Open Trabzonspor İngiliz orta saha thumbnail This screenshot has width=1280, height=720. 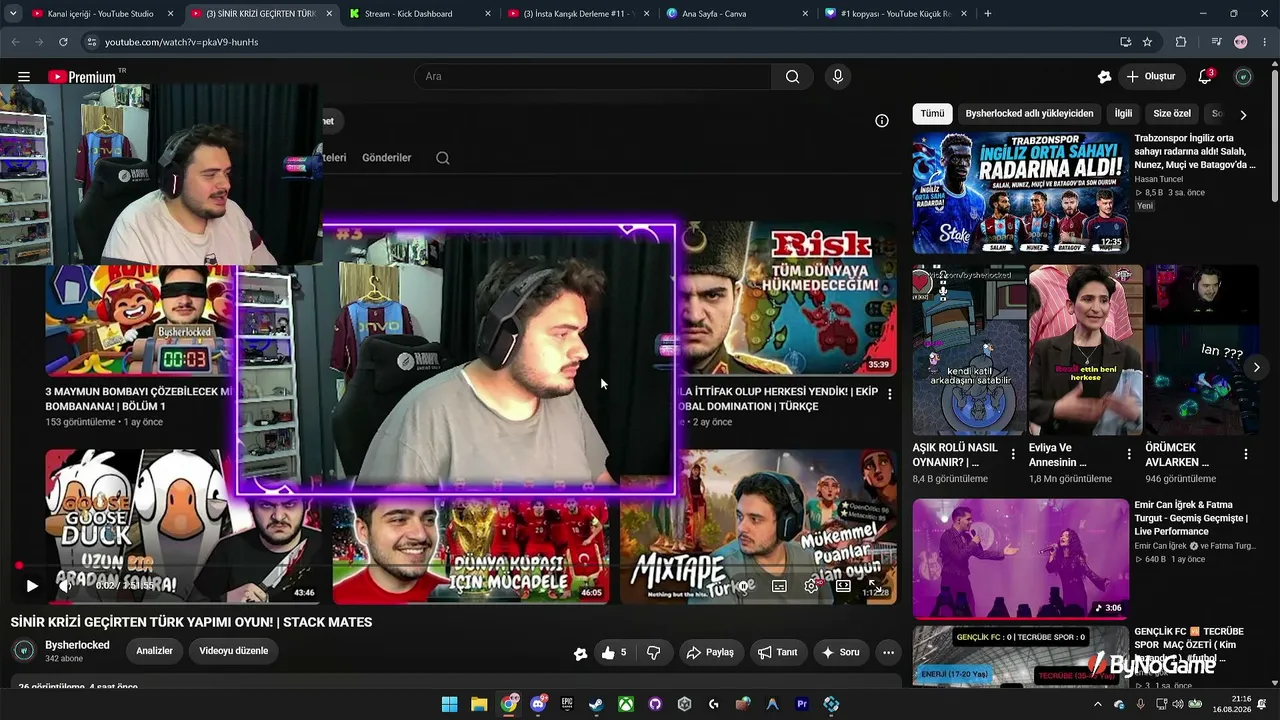(1020, 193)
